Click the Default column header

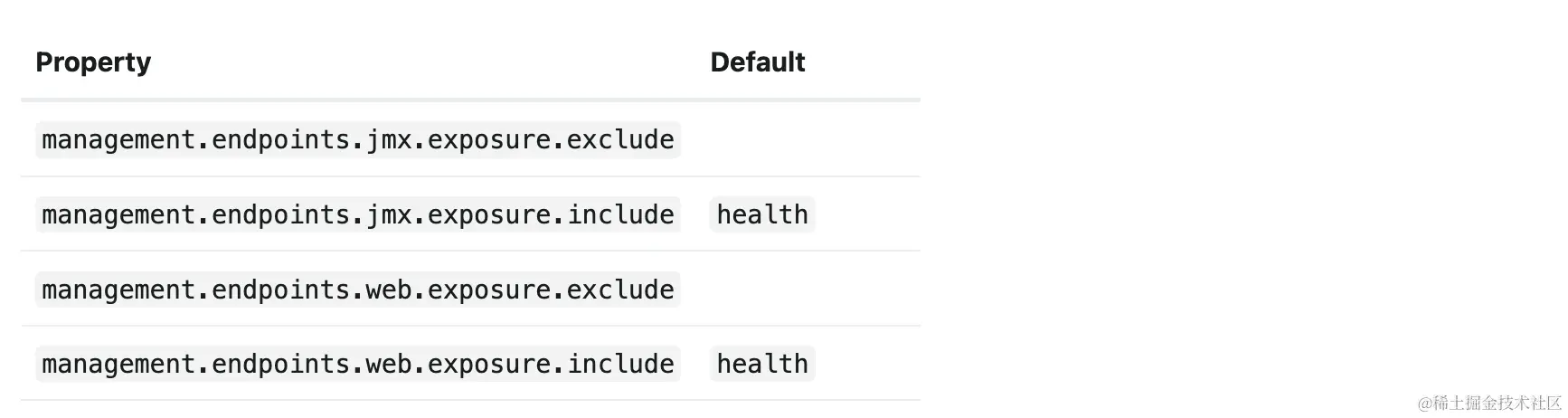757,62
